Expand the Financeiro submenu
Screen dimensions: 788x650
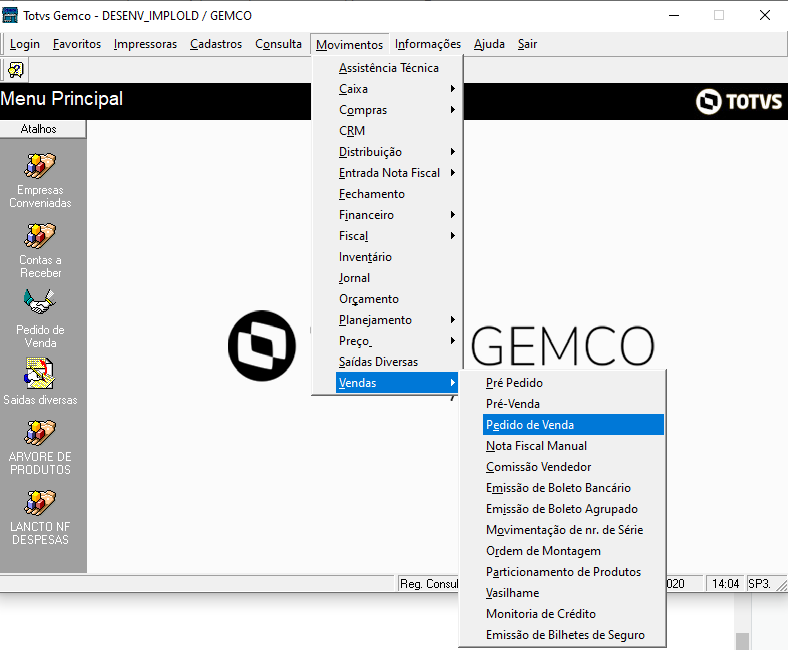point(387,215)
